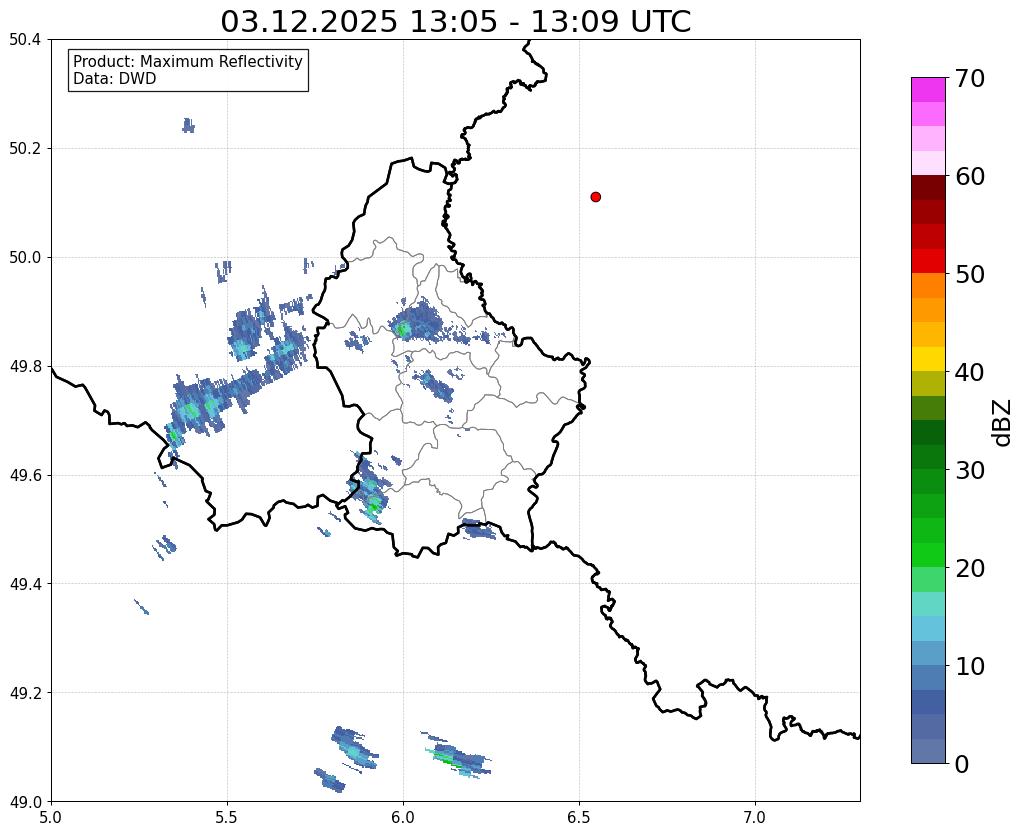Screen dimensions: 1023x834
Task: Click the longitude label 6.5
Action: (579, 818)
